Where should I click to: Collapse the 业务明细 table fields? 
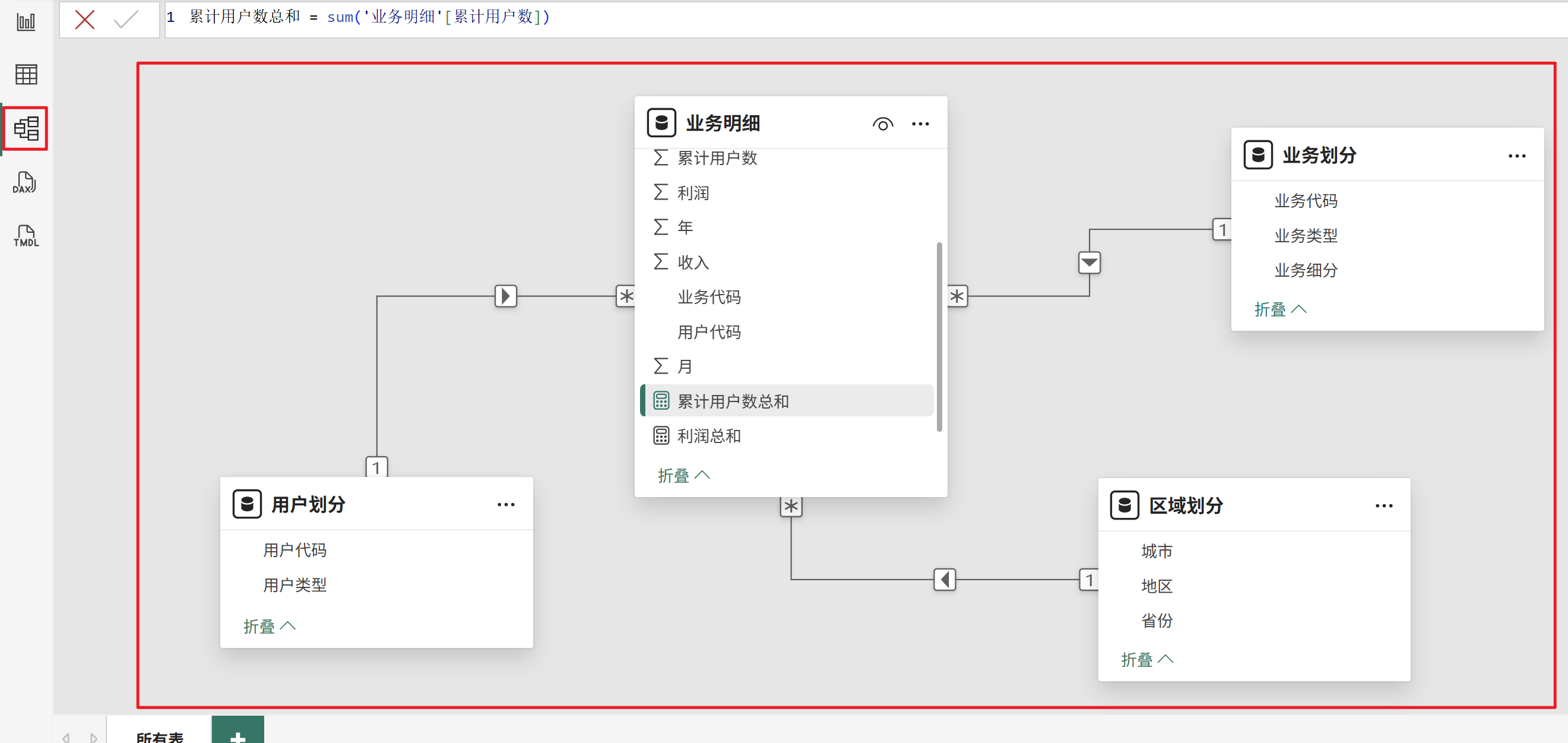coord(683,475)
